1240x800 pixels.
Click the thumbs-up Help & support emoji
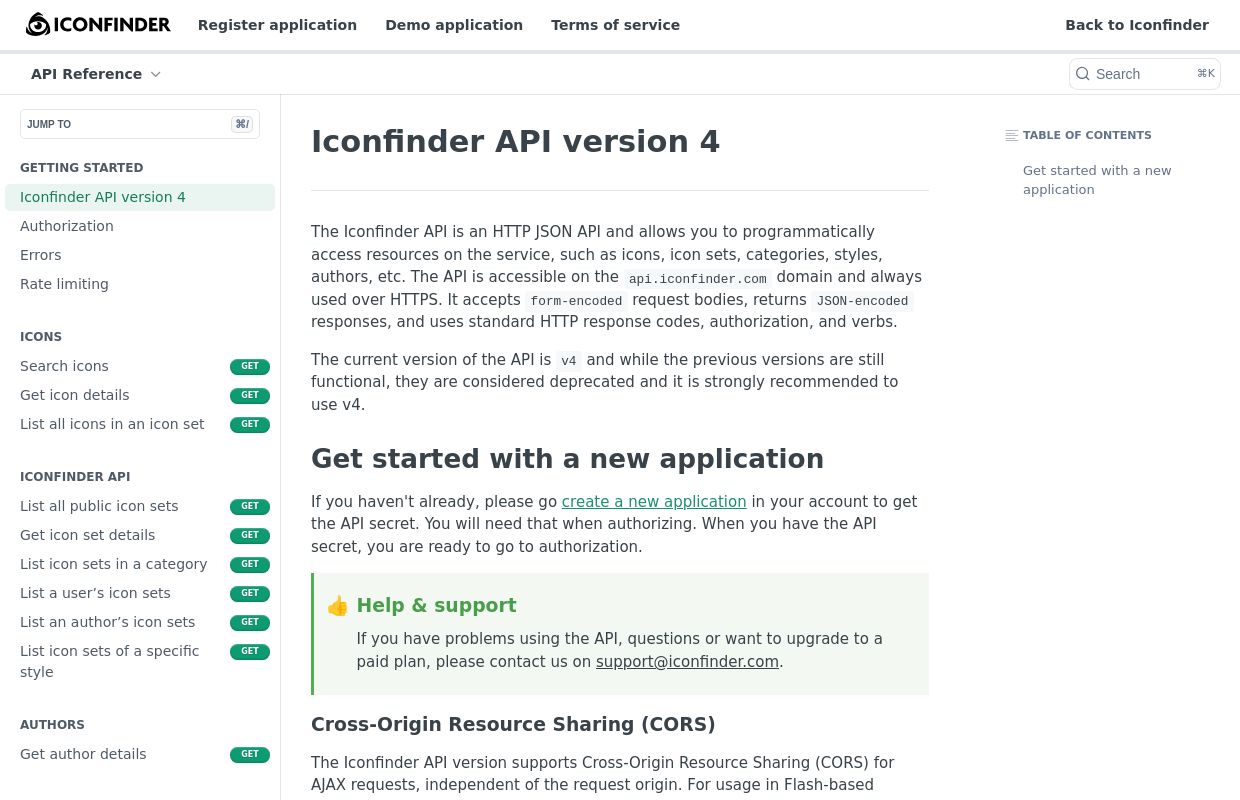point(338,606)
